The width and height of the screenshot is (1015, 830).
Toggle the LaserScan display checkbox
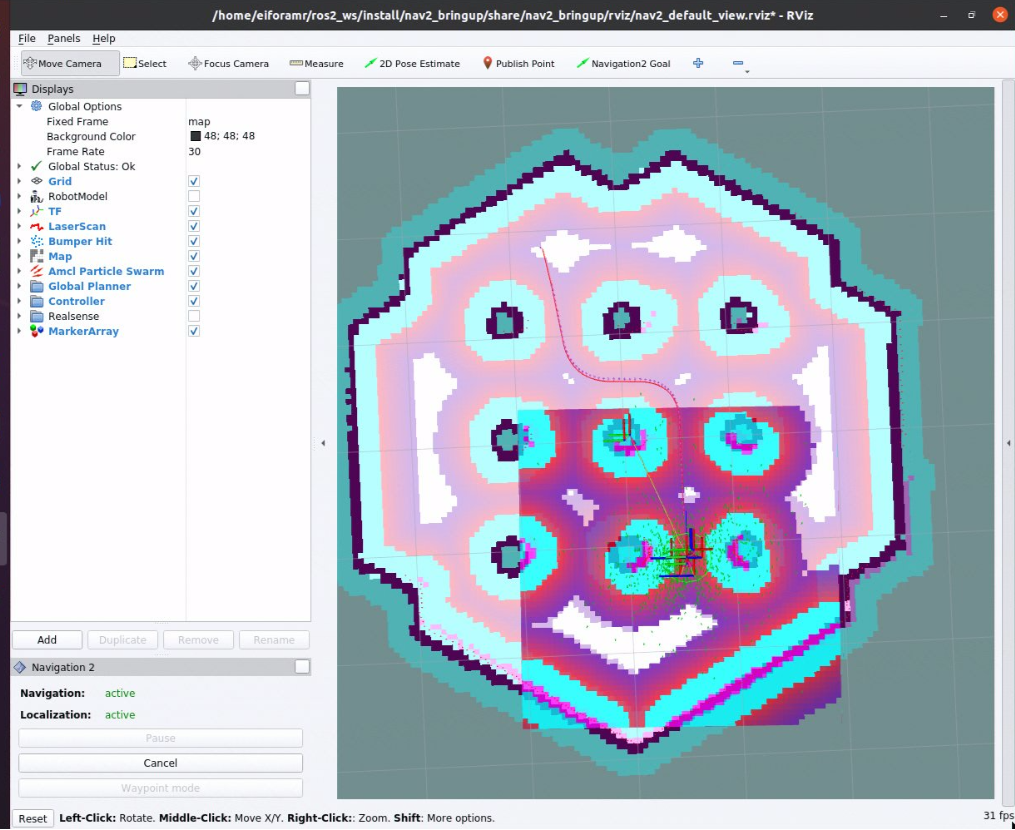194,227
